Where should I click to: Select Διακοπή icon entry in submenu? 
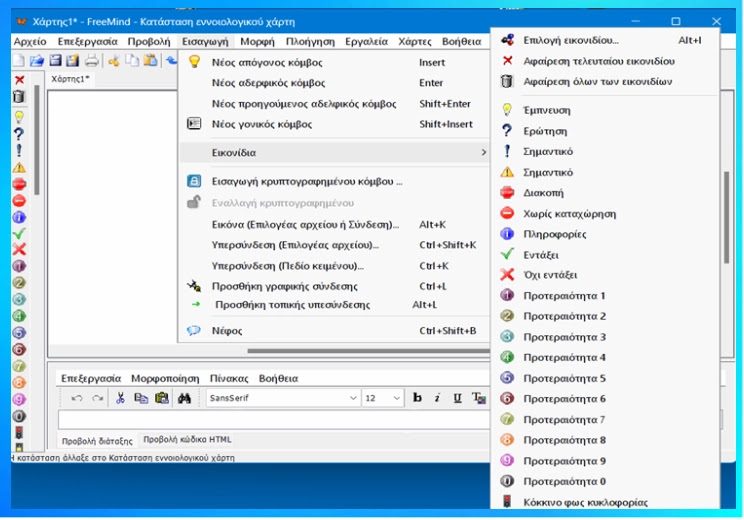605,193
